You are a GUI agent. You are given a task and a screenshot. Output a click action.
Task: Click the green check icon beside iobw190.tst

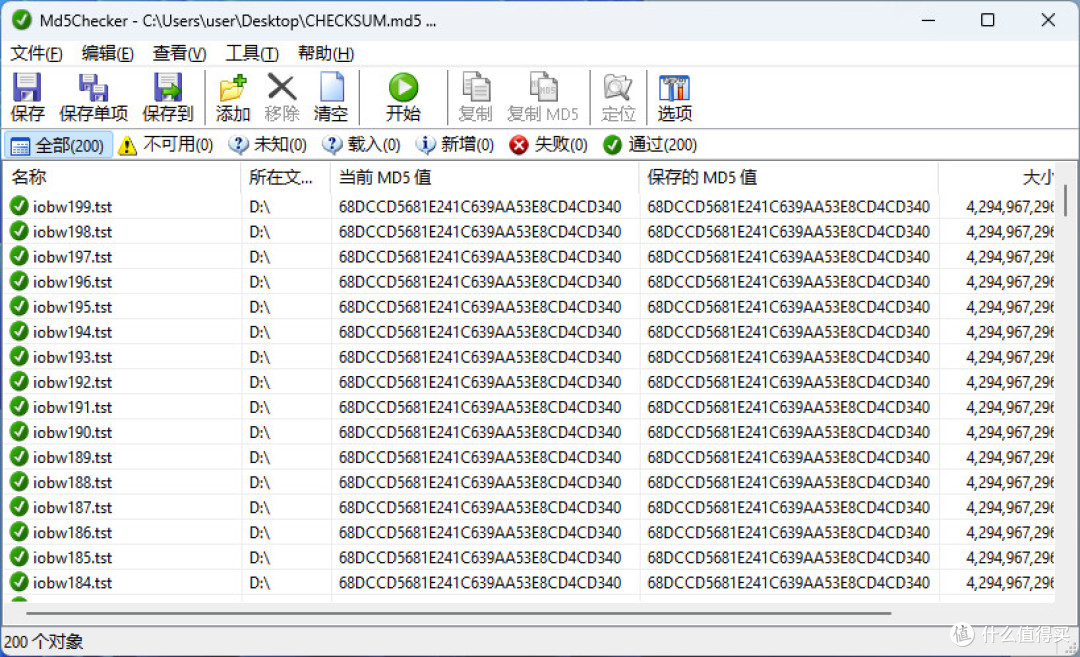(19, 432)
